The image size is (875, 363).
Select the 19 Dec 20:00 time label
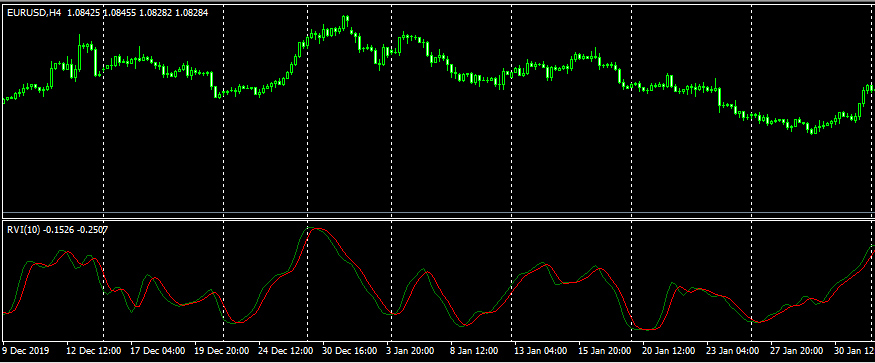222,351
